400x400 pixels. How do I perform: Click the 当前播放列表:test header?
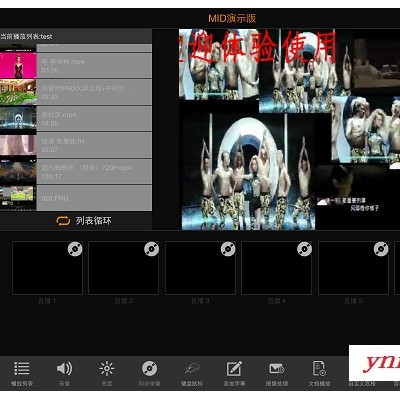coord(26,36)
